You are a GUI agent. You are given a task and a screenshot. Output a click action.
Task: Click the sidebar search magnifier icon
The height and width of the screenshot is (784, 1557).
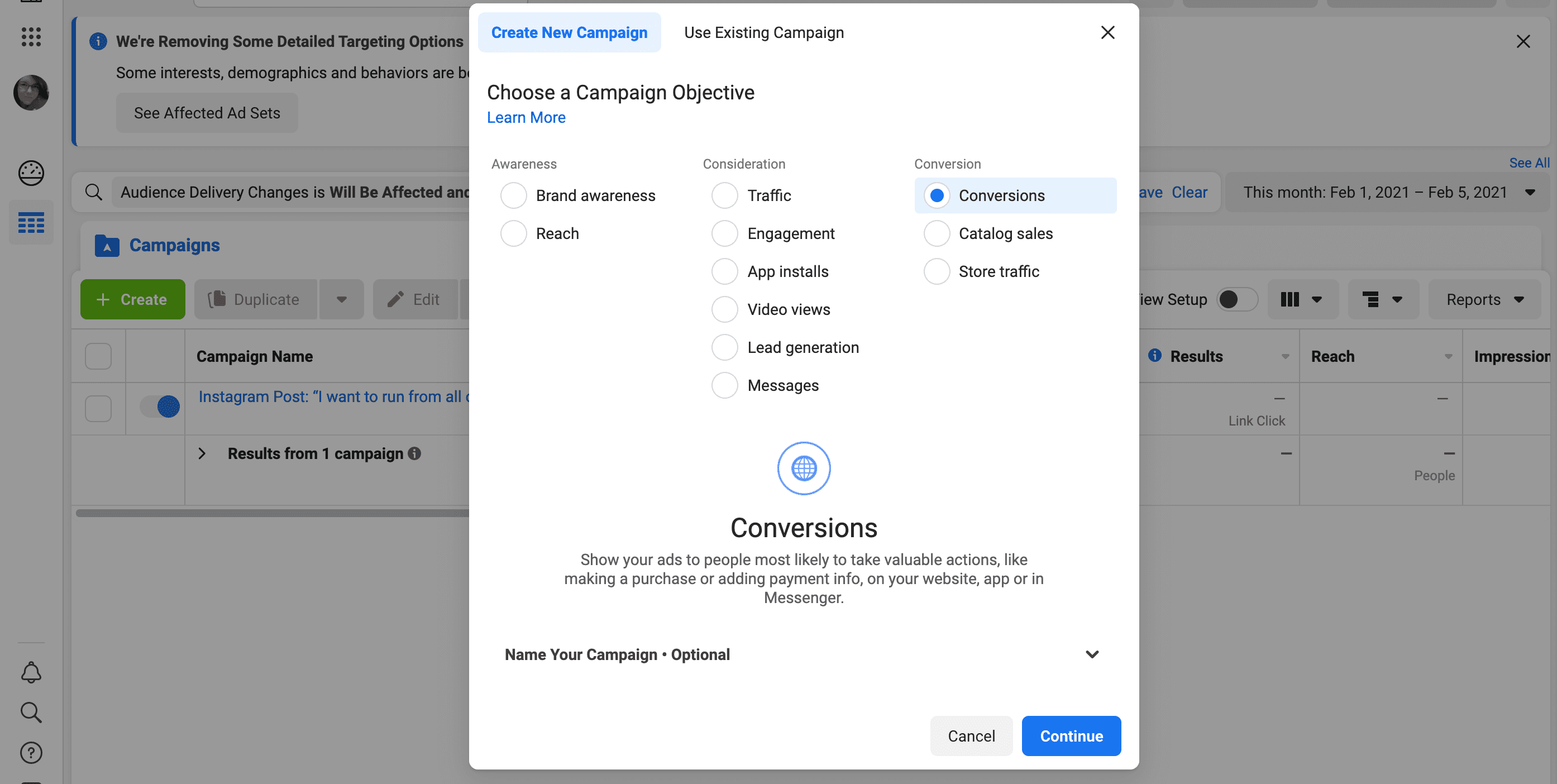[x=31, y=713]
